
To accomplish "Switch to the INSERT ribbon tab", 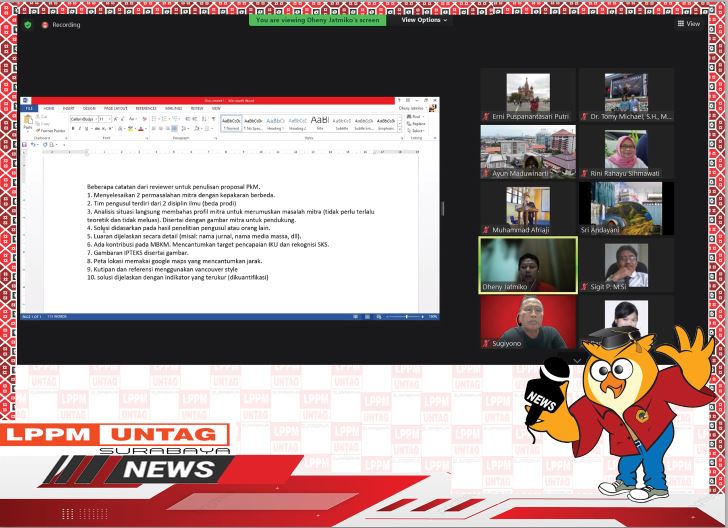I will click(x=69, y=108).
